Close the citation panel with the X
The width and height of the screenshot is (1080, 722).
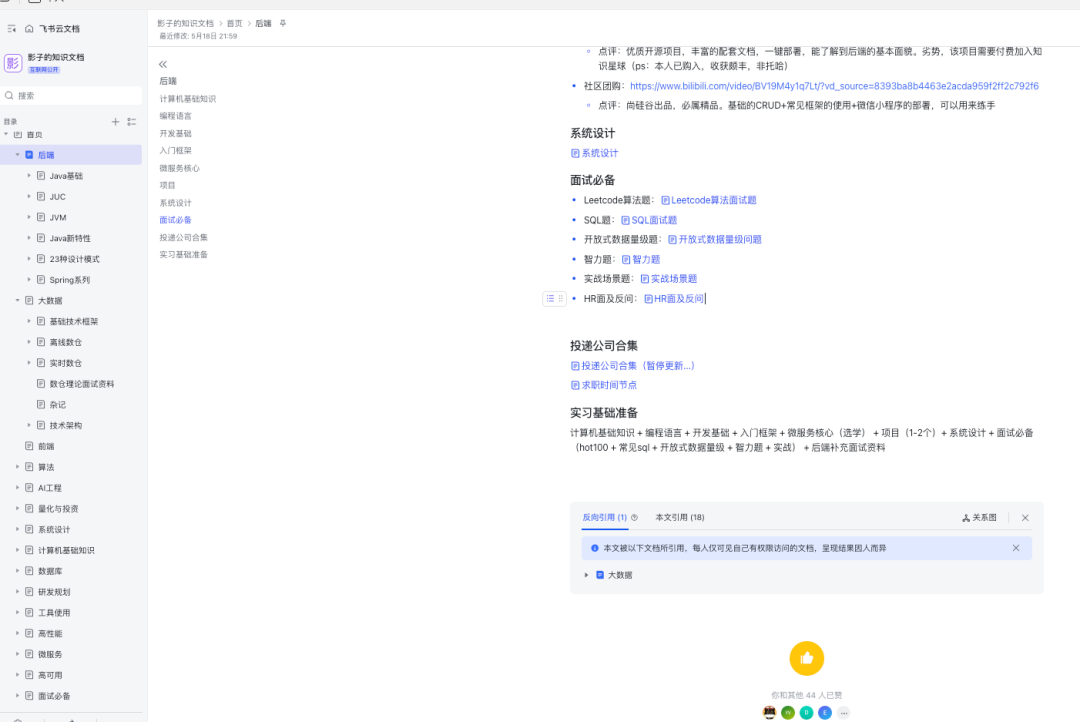(x=1025, y=517)
